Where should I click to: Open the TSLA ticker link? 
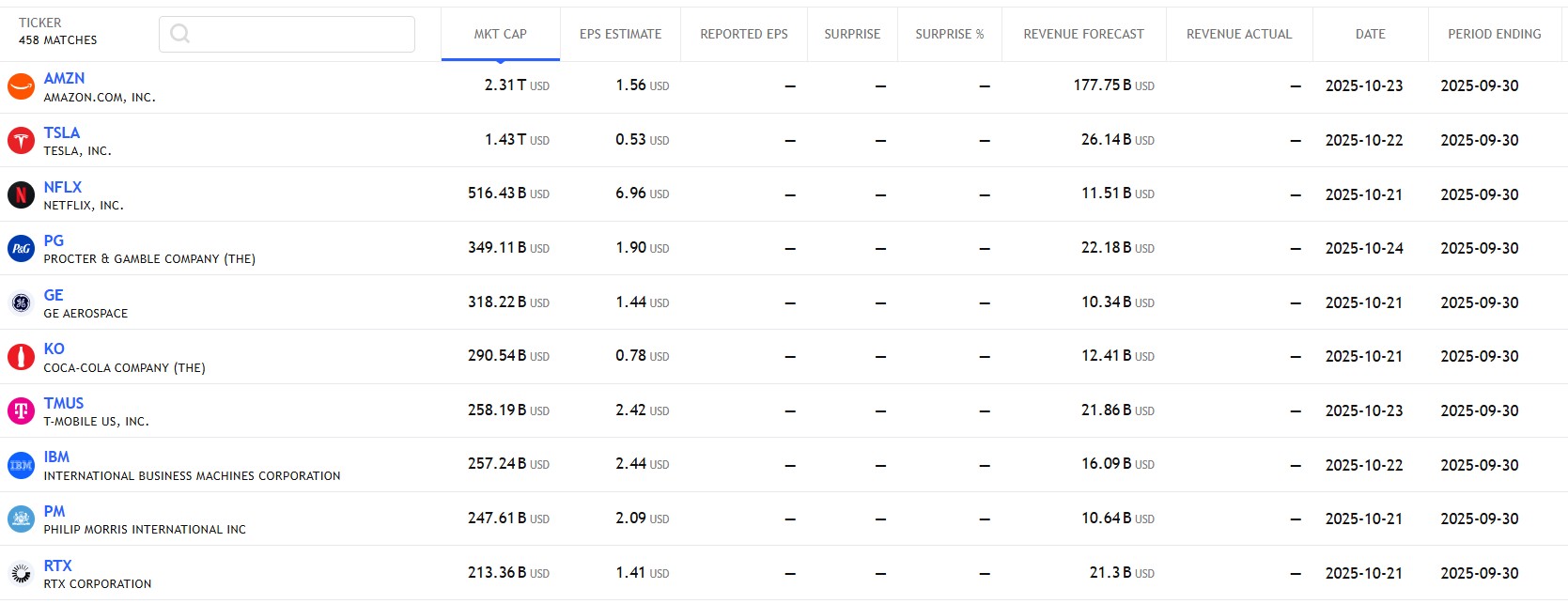(62, 133)
